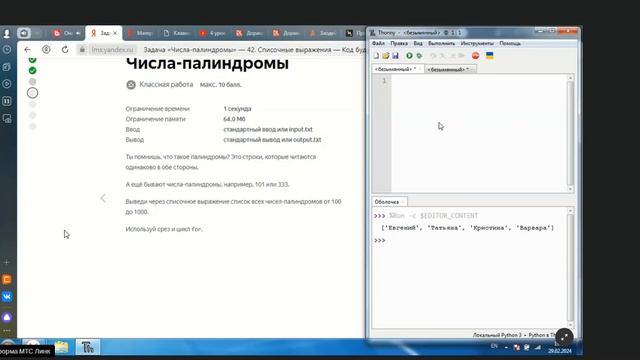Click the EN language indicator in tray
Image resolution: width=640 pixels, height=360 pixels.
494,346
